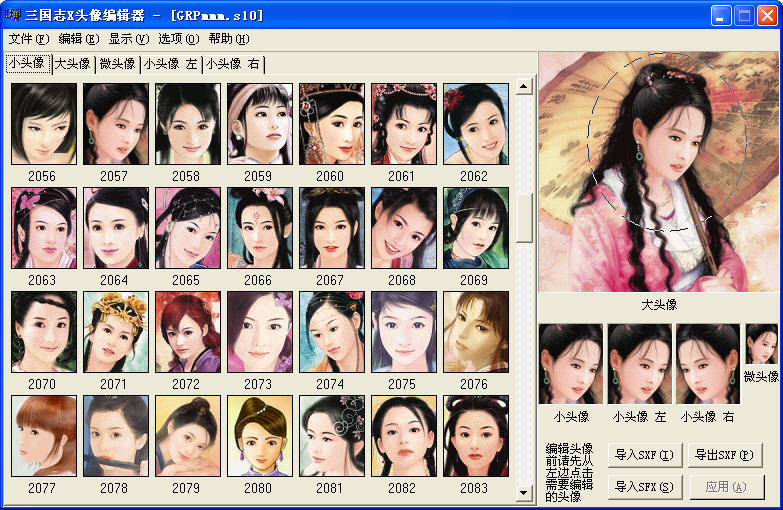This screenshot has width=783, height=510.
Task: Switch to the 小头像 左 tab
Action: coord(171,64)
